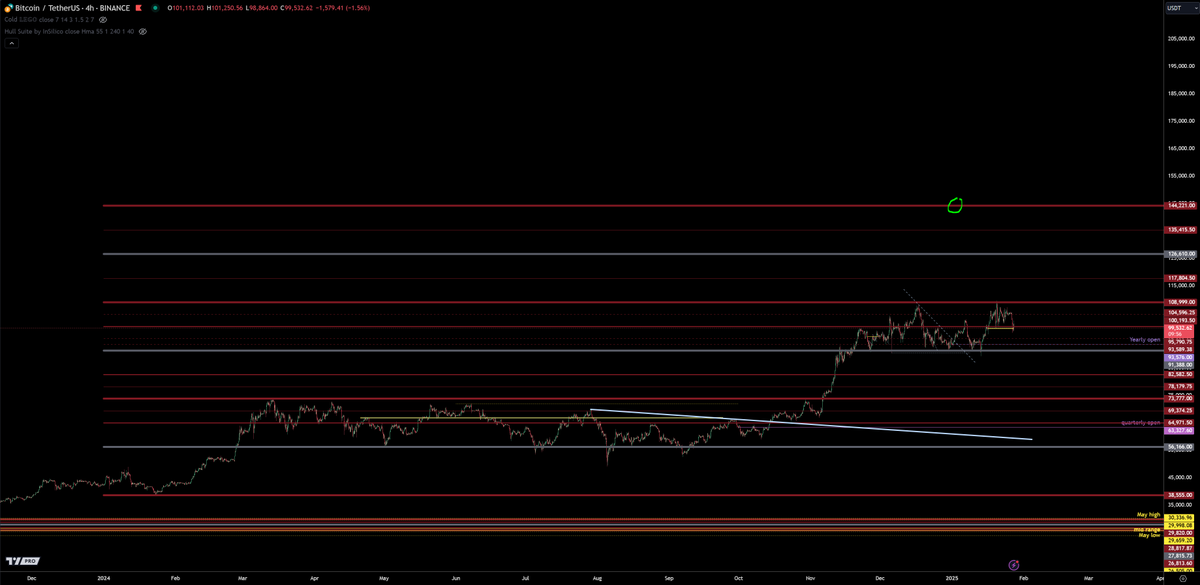Click the Bitcoin coin logo in the legend
Screen dimensions: 1200x585
[x=7, y=7]
